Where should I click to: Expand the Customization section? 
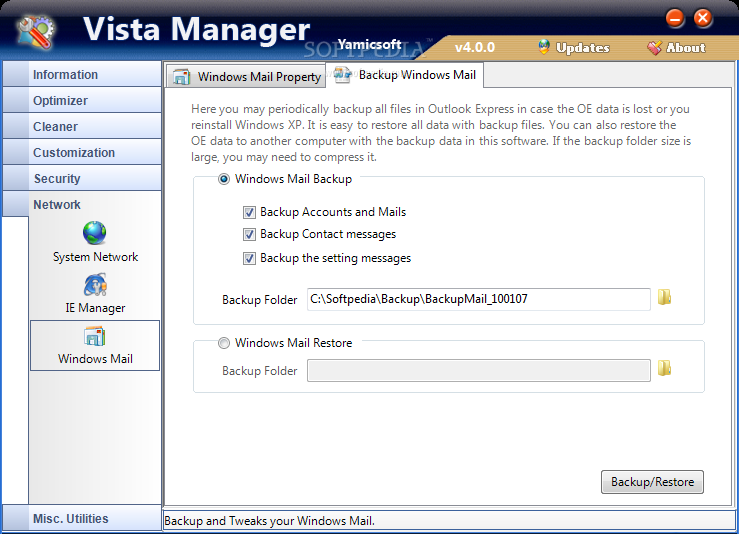tap(82, 152)
